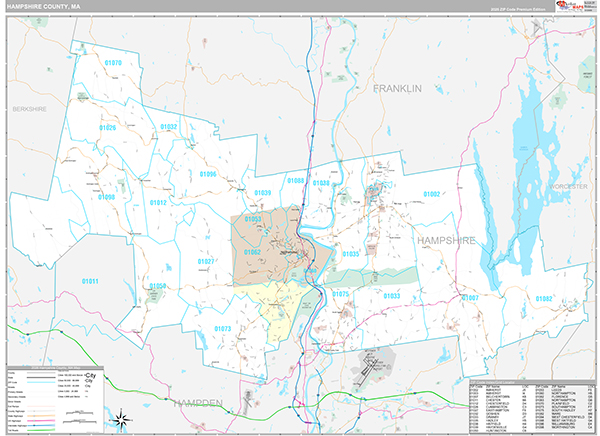The width and height of the screenshot is (600, 436).
Task: Open the ZIP code index table
Action: click(x=532, y=407)
